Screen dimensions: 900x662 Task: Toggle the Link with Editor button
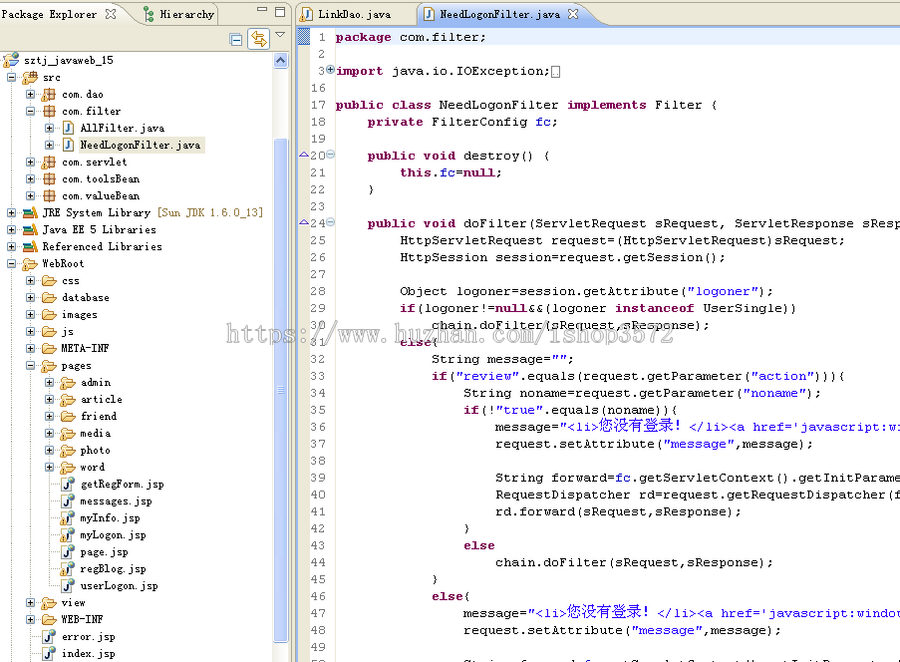(x=259, y=38)
